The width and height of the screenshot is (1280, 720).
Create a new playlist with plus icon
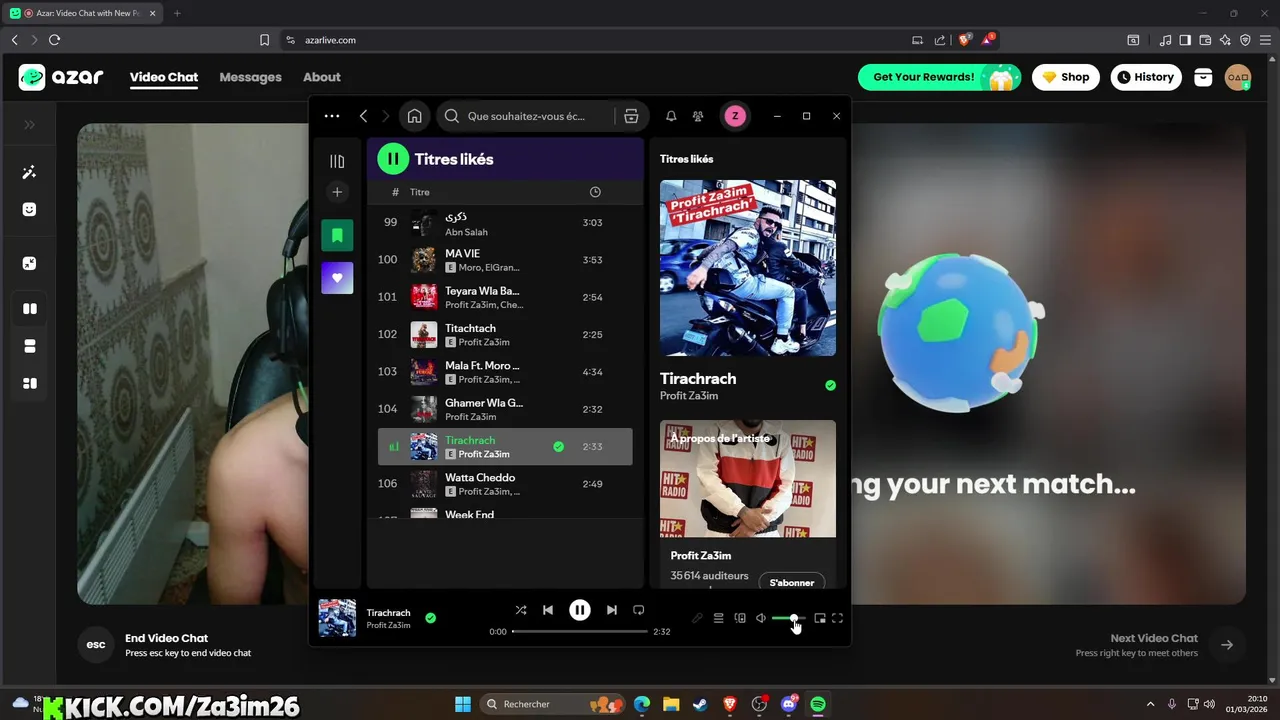[337, 192]
